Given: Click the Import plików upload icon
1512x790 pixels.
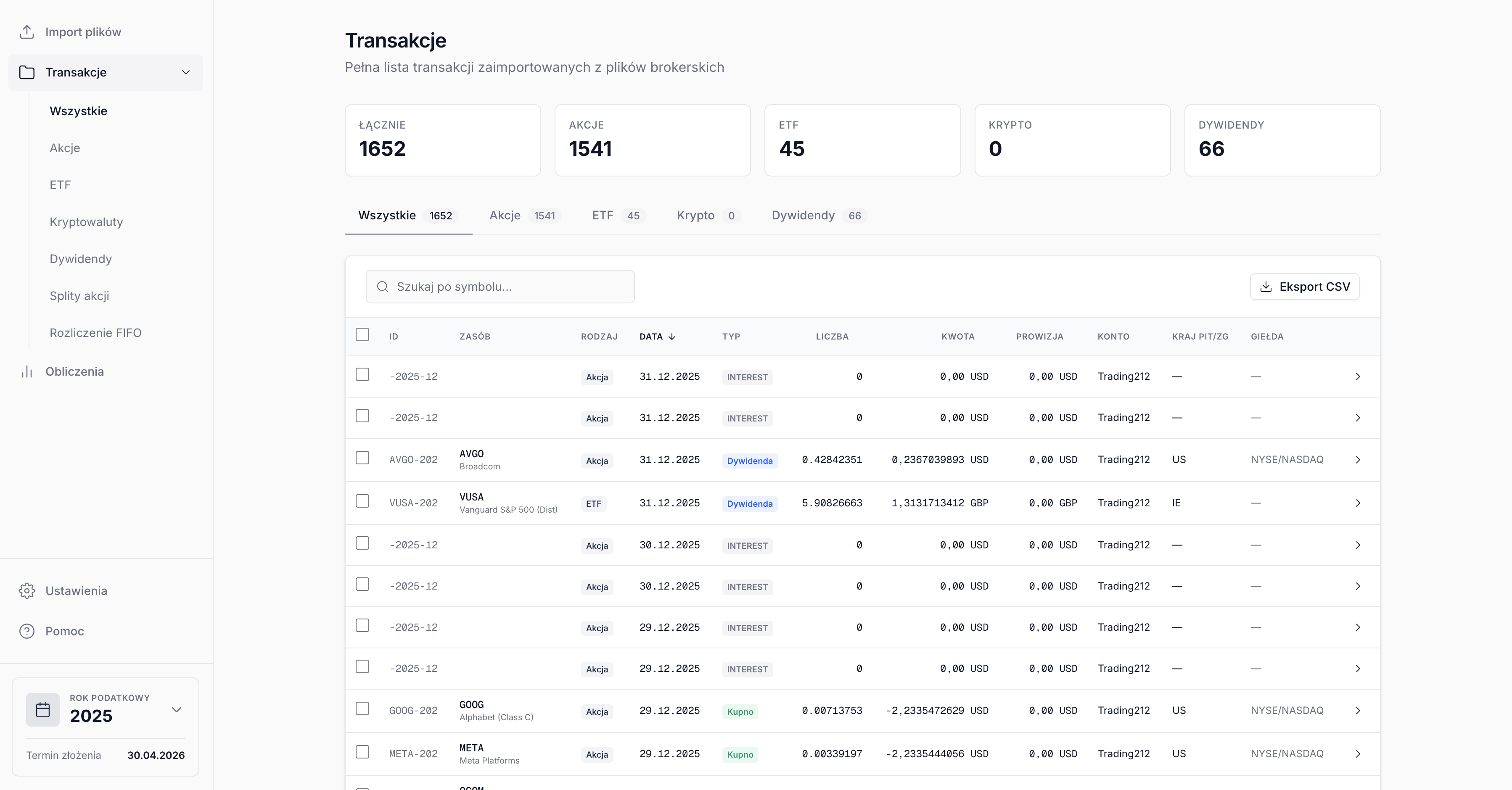Looking at the screenshot, I should [26, 32].
